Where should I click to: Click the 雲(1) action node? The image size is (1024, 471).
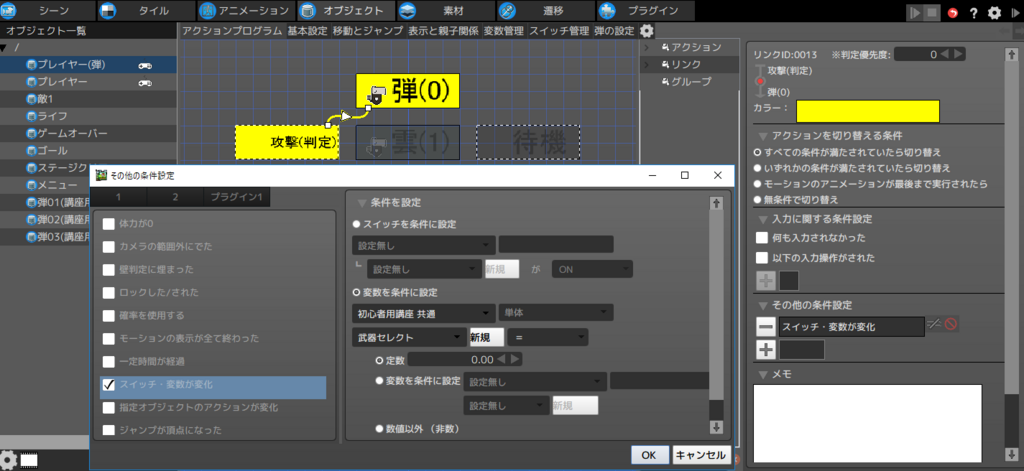pyautogui.click(x=408, y=142)
